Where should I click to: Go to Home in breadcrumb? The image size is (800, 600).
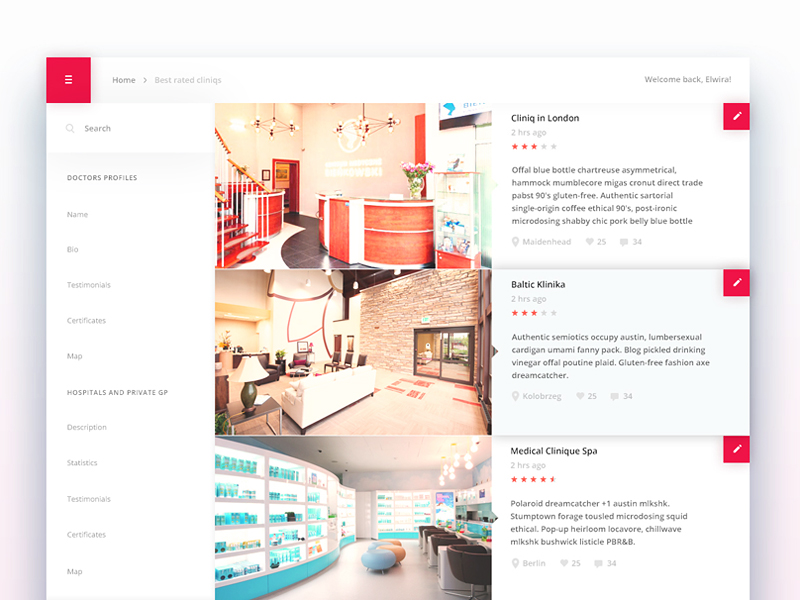[124, 80]
